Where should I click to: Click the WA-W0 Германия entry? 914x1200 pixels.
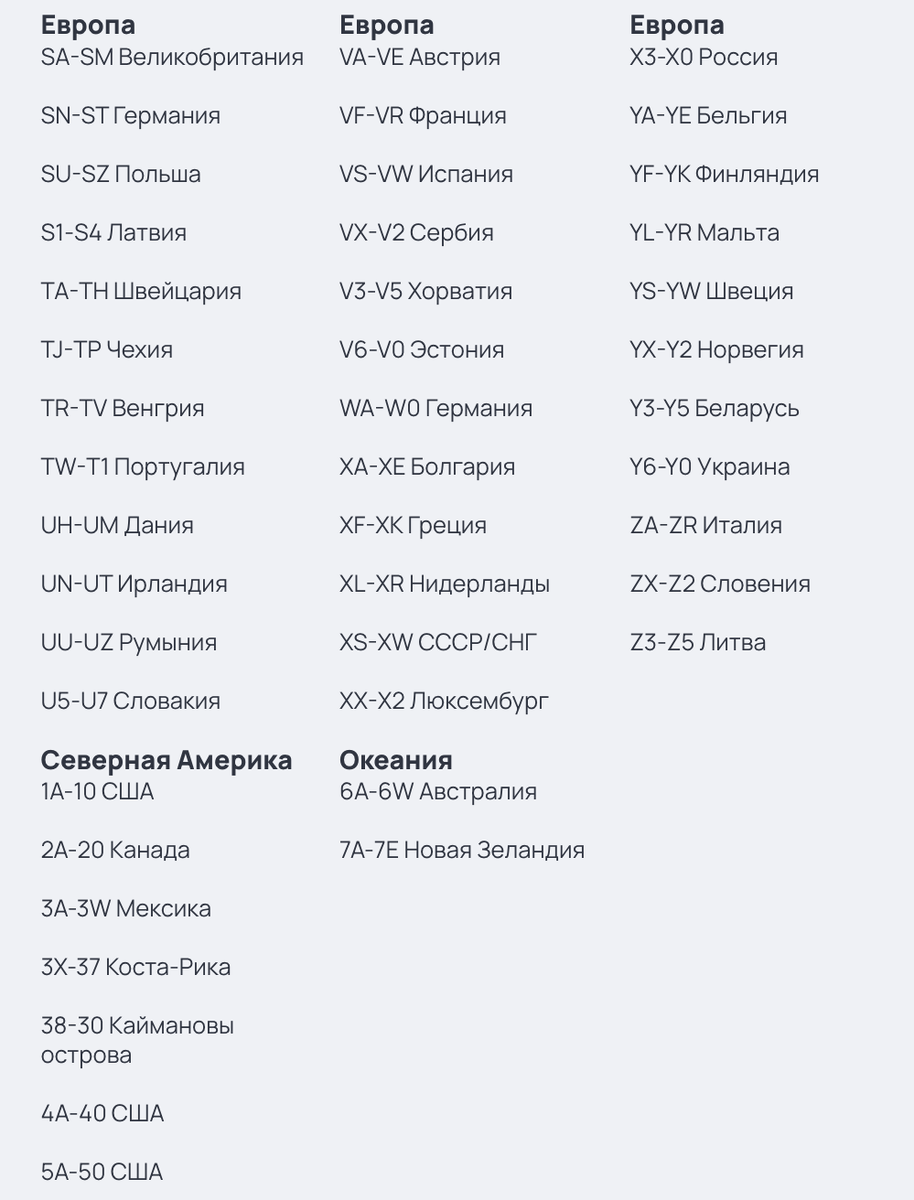coord(436,409)
